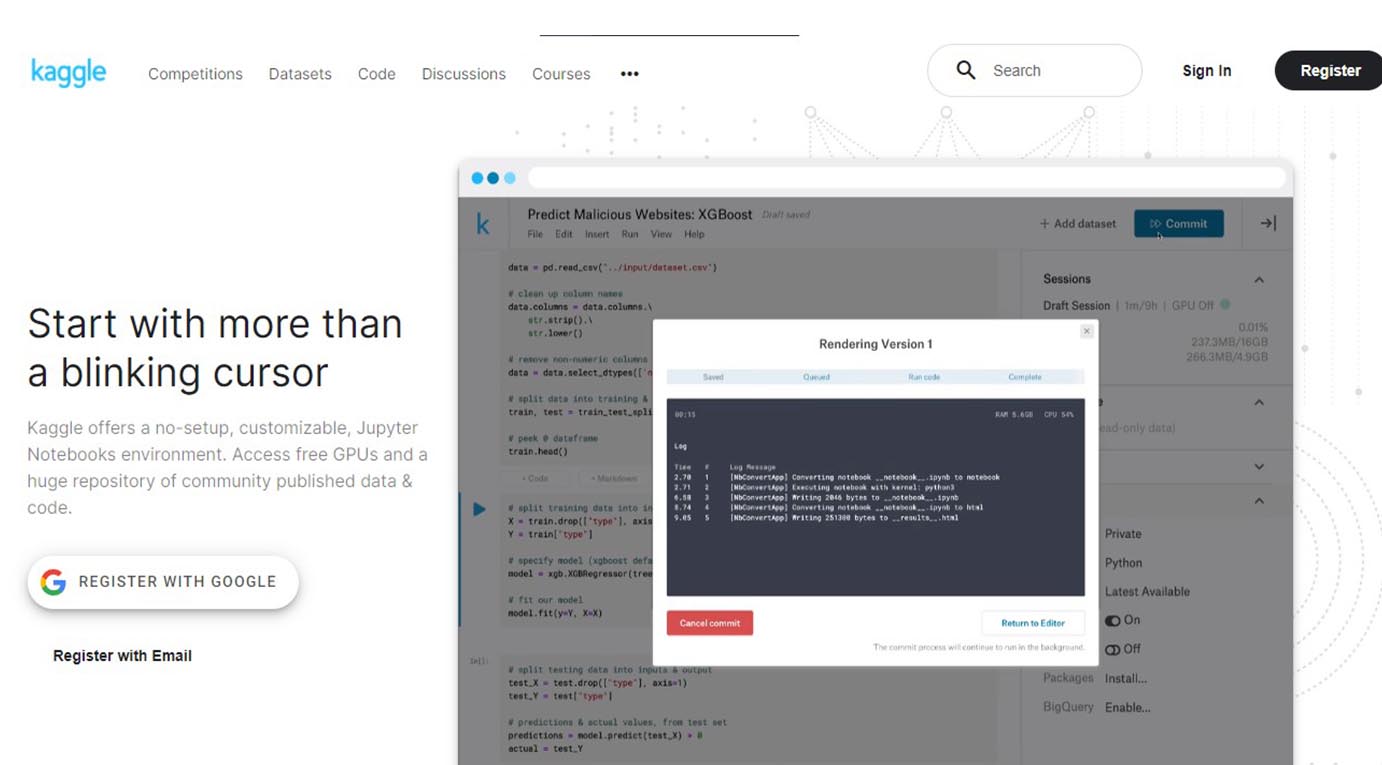Click the notebook's blue k logo
Viewport: 1382px width, 765px height.
(x=483, y=224)
